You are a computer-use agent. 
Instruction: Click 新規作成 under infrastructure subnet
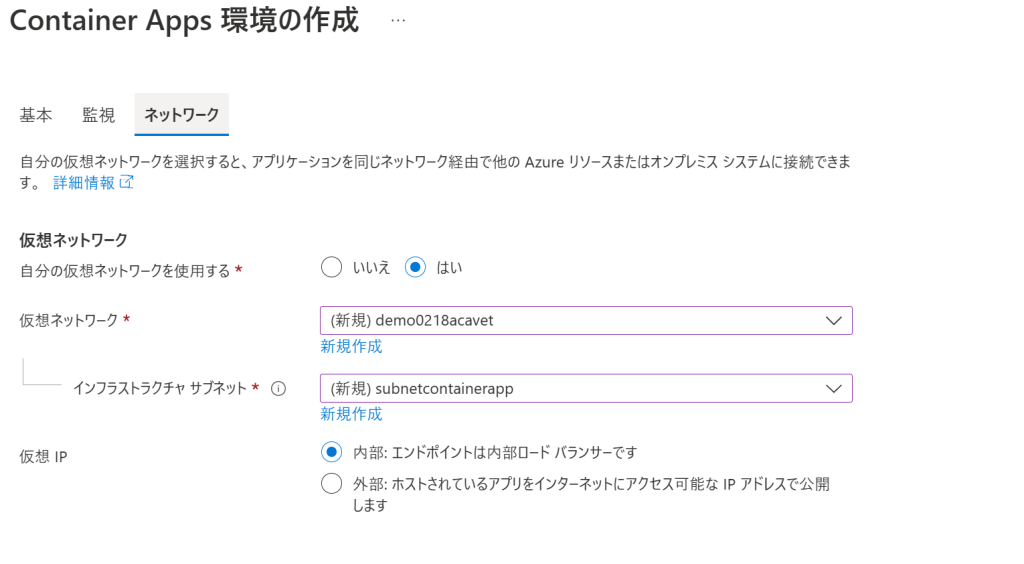(351, 414)
